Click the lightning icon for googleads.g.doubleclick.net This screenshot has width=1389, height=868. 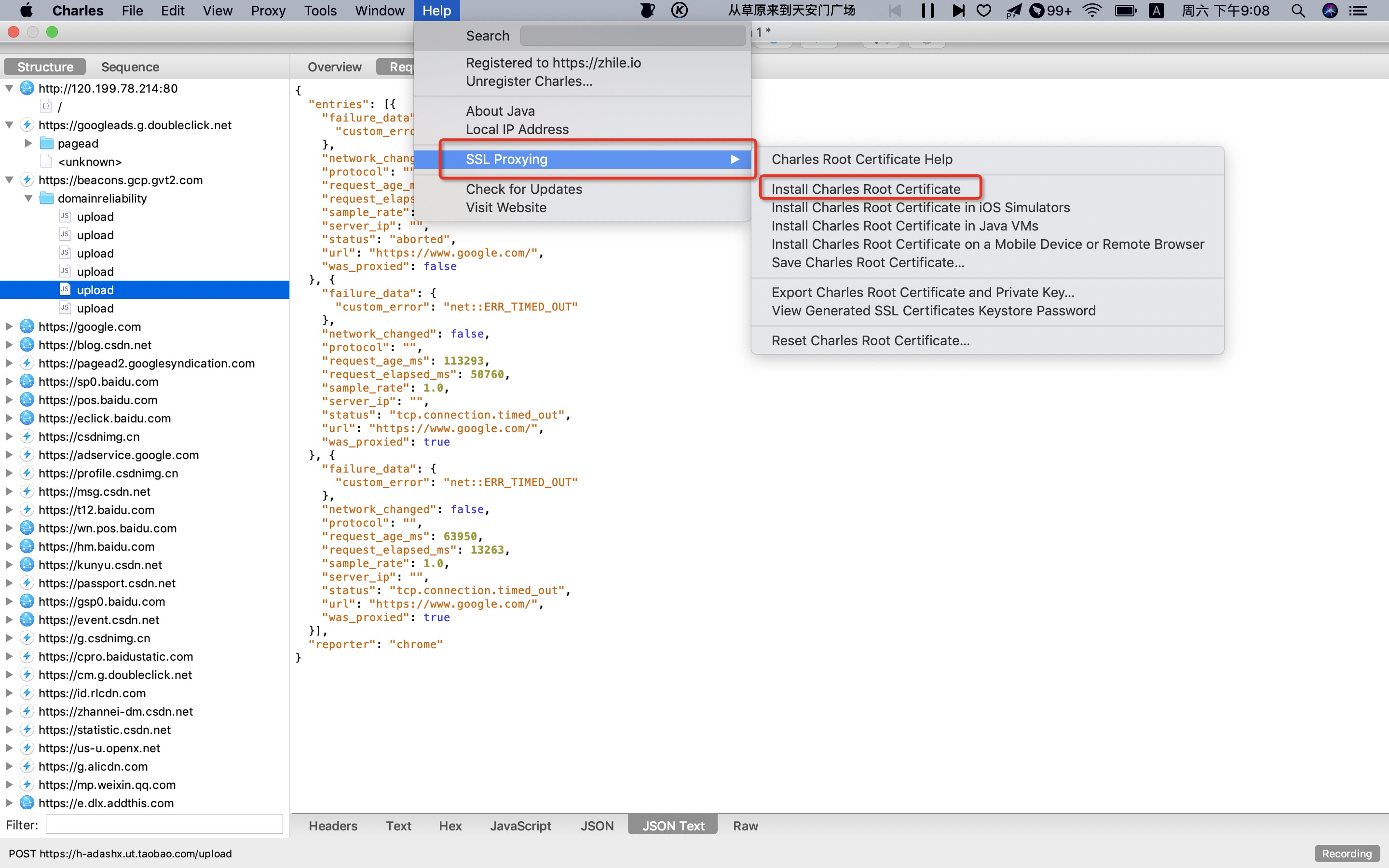pos(27,125)
